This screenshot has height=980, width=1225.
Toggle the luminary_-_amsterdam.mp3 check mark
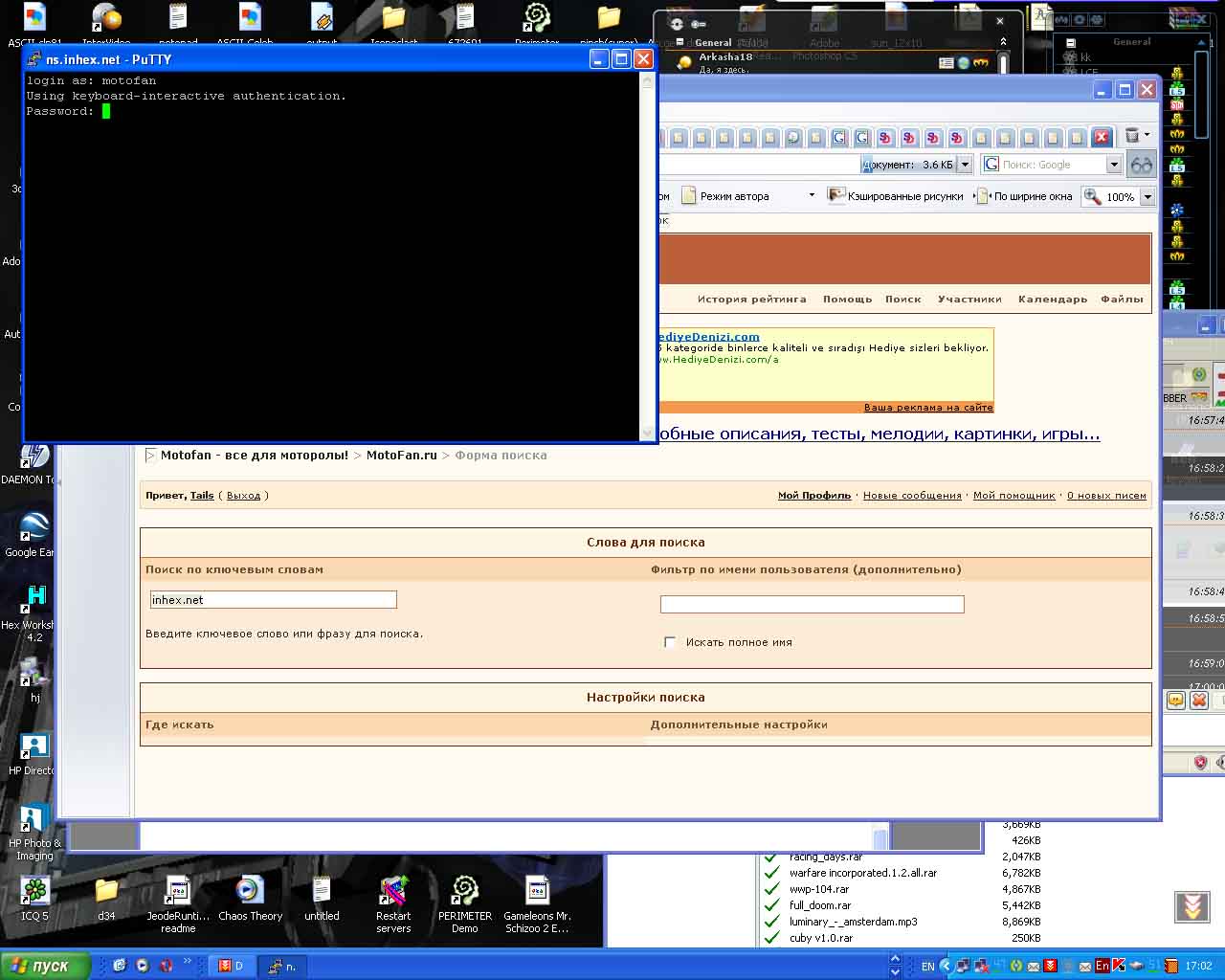coord(771,922)
